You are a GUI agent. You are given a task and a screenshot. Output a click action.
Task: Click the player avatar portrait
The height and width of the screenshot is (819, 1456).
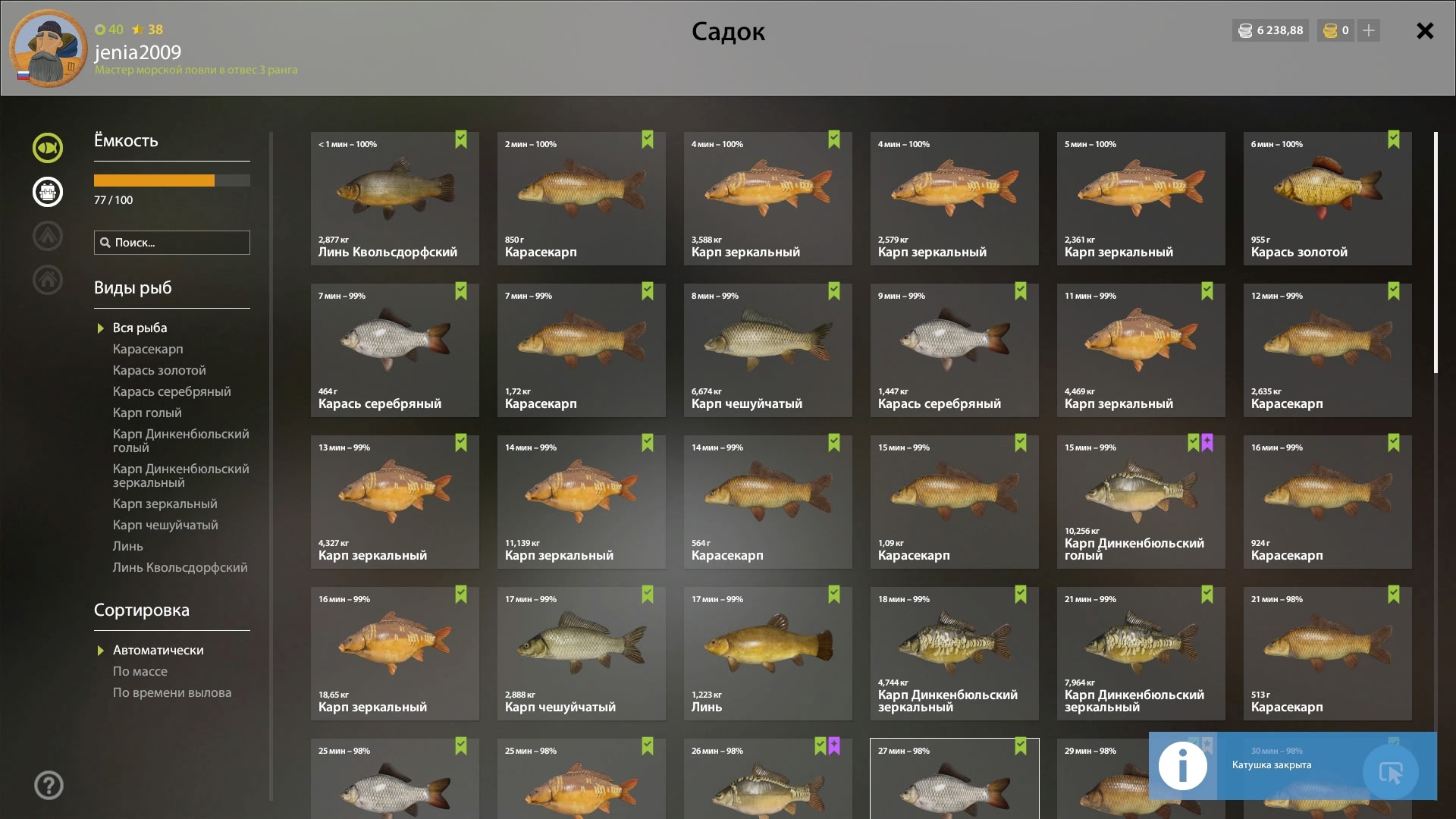point(49,49)
